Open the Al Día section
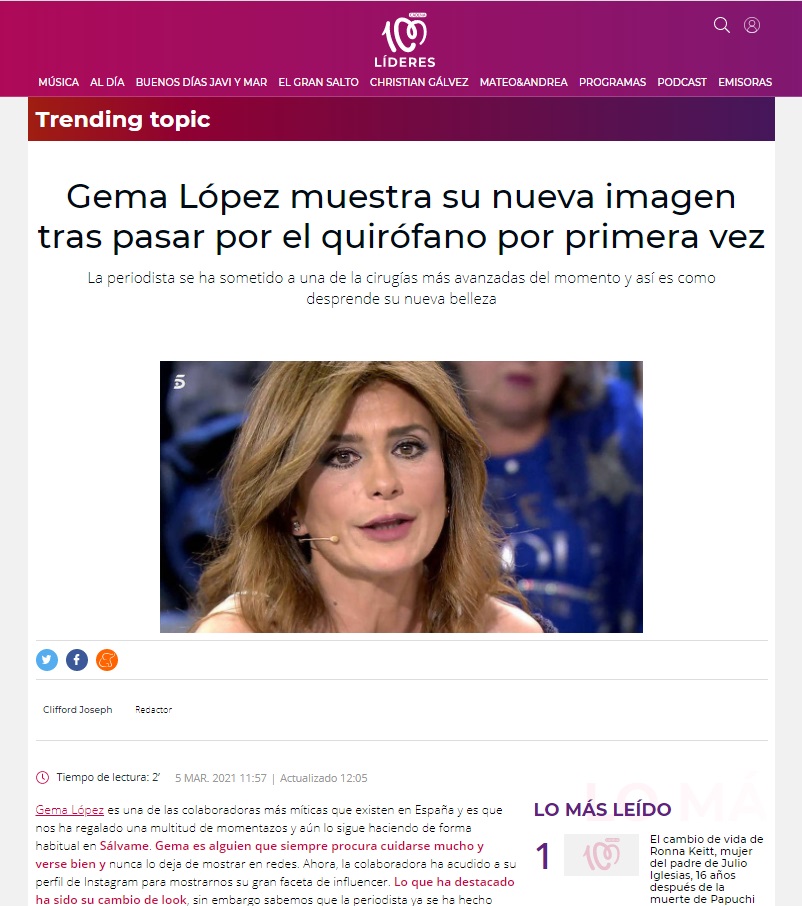 107,82
